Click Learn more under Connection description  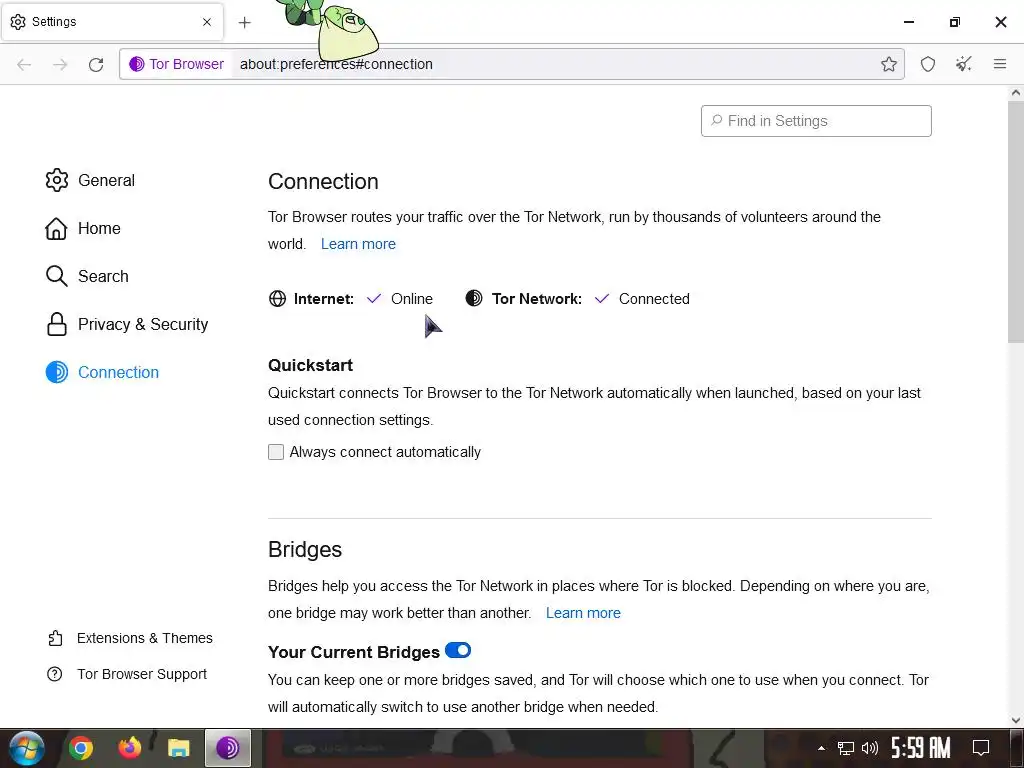(x=358, y=244)
